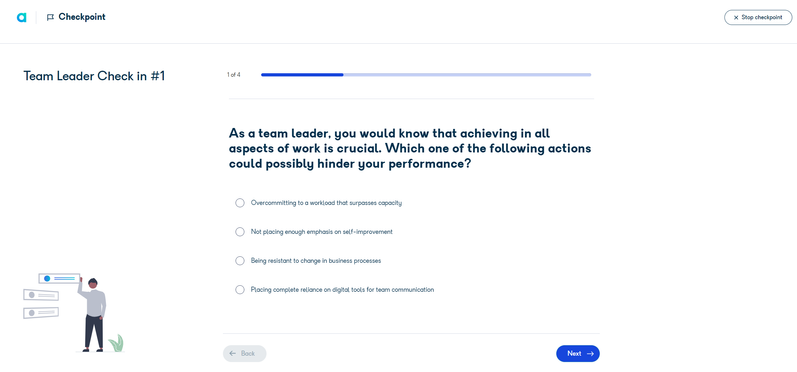797x372 pixels.
Task: Go to the next question with Next
Action: (578, 354)
